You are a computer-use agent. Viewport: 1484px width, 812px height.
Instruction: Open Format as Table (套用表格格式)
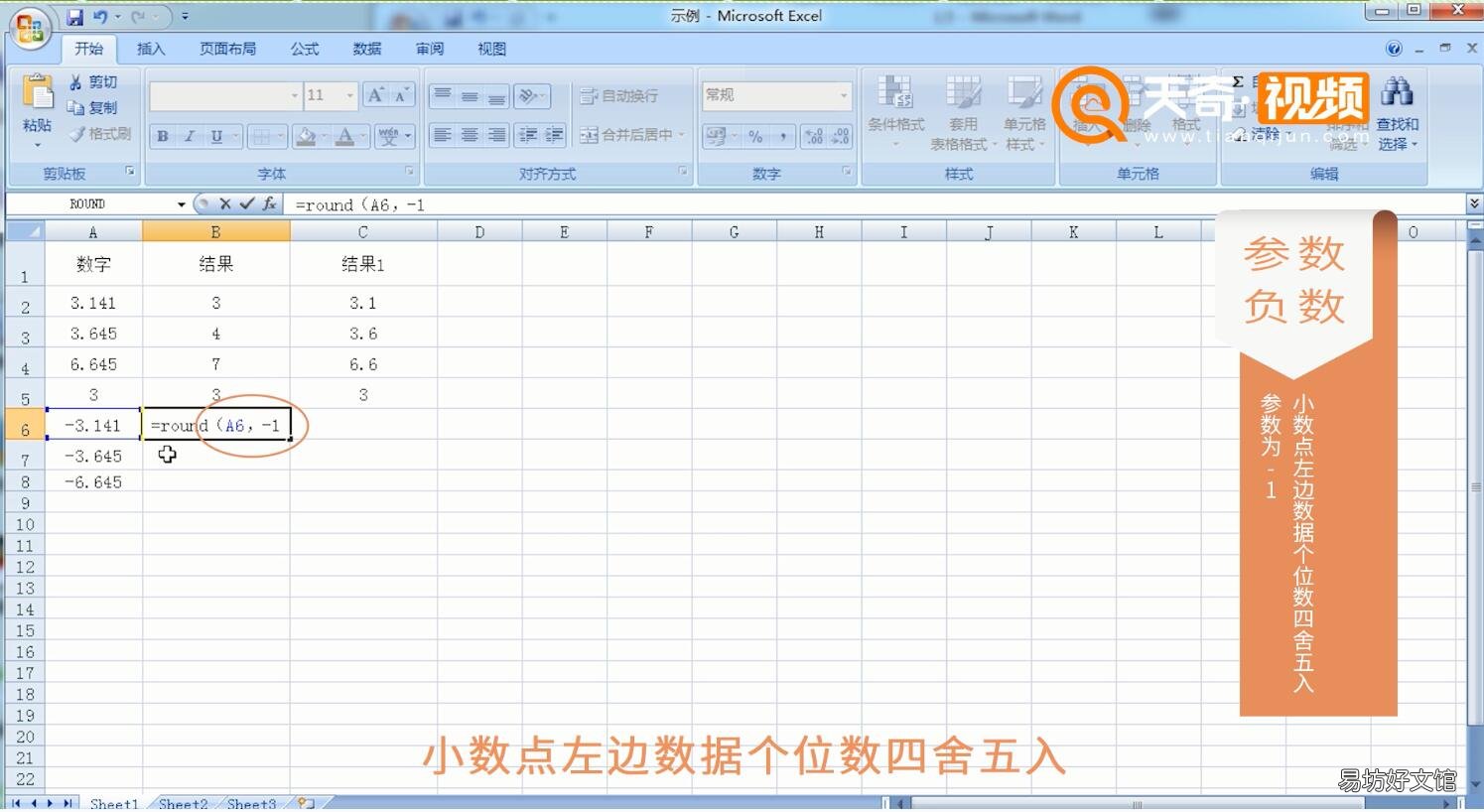click(x=963, y=111)
